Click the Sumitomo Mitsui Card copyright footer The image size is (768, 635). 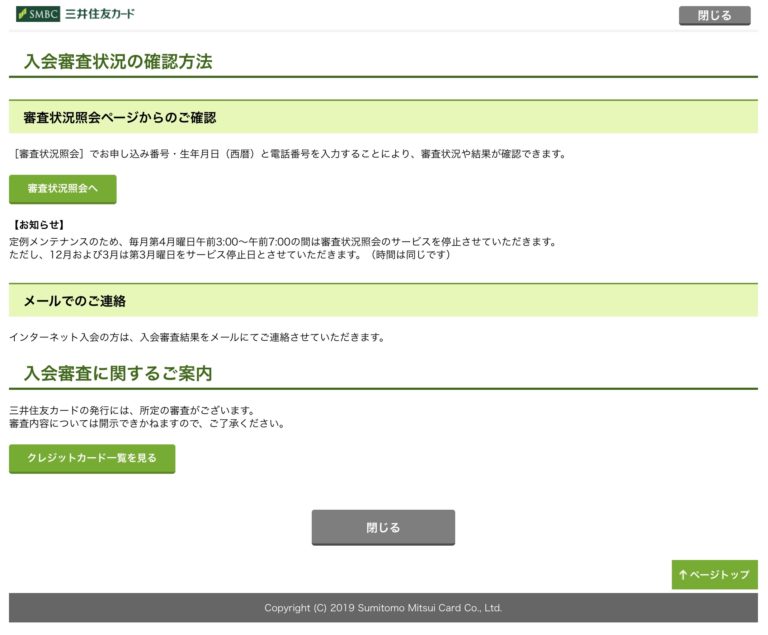click(x=383, y=608)
